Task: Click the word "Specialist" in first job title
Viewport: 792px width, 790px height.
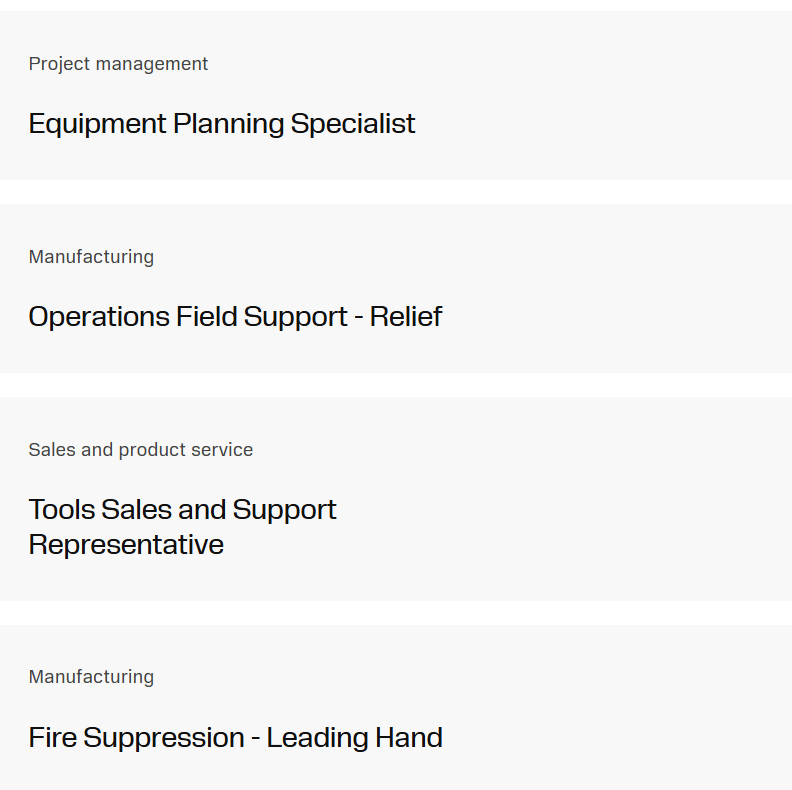Action: (x=353, y=124)
